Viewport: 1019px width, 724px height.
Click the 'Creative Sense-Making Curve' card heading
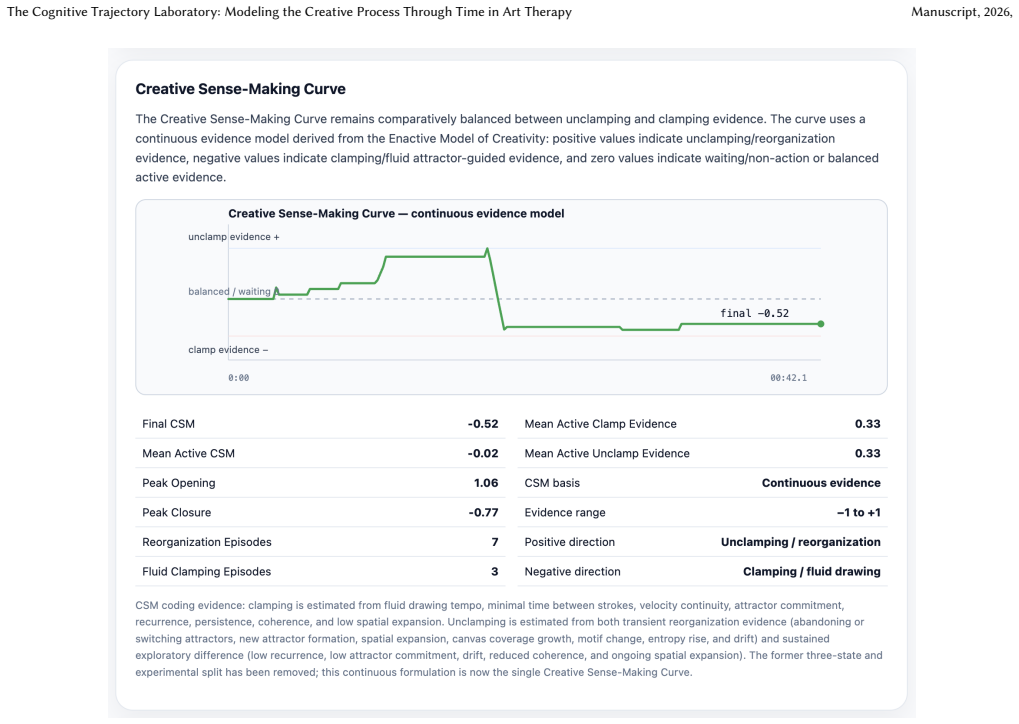(240, 89)
